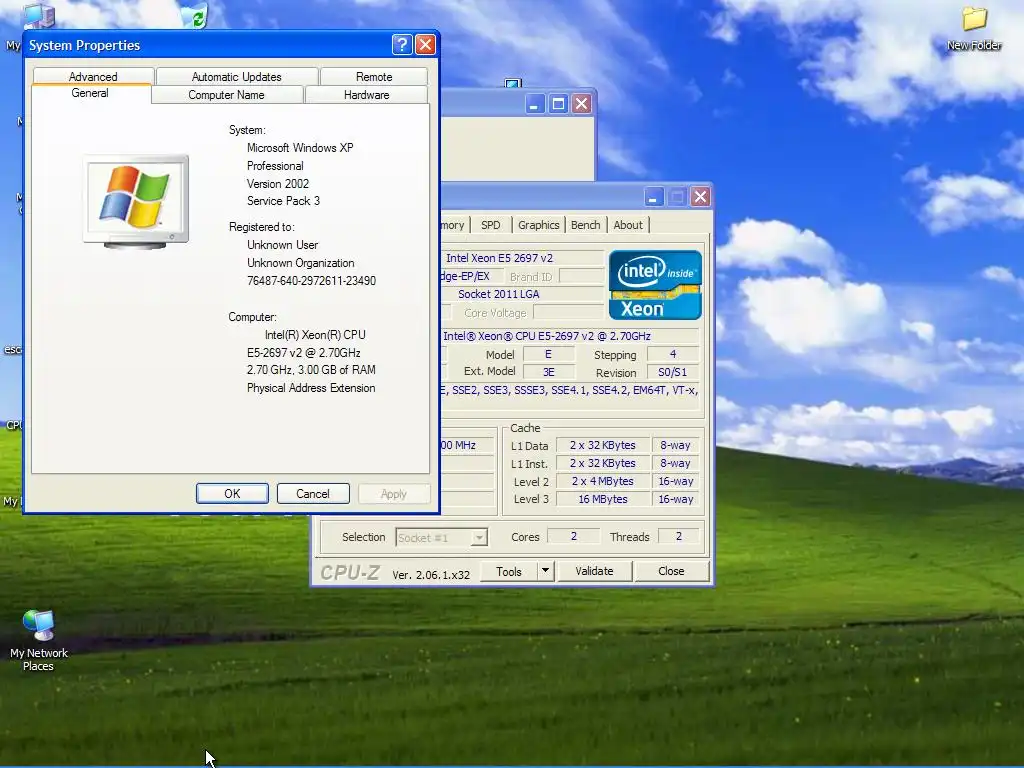Close the CPU-Z window using the X
The height and width of the screenshot is (768, 1024).
coord(700,197)
